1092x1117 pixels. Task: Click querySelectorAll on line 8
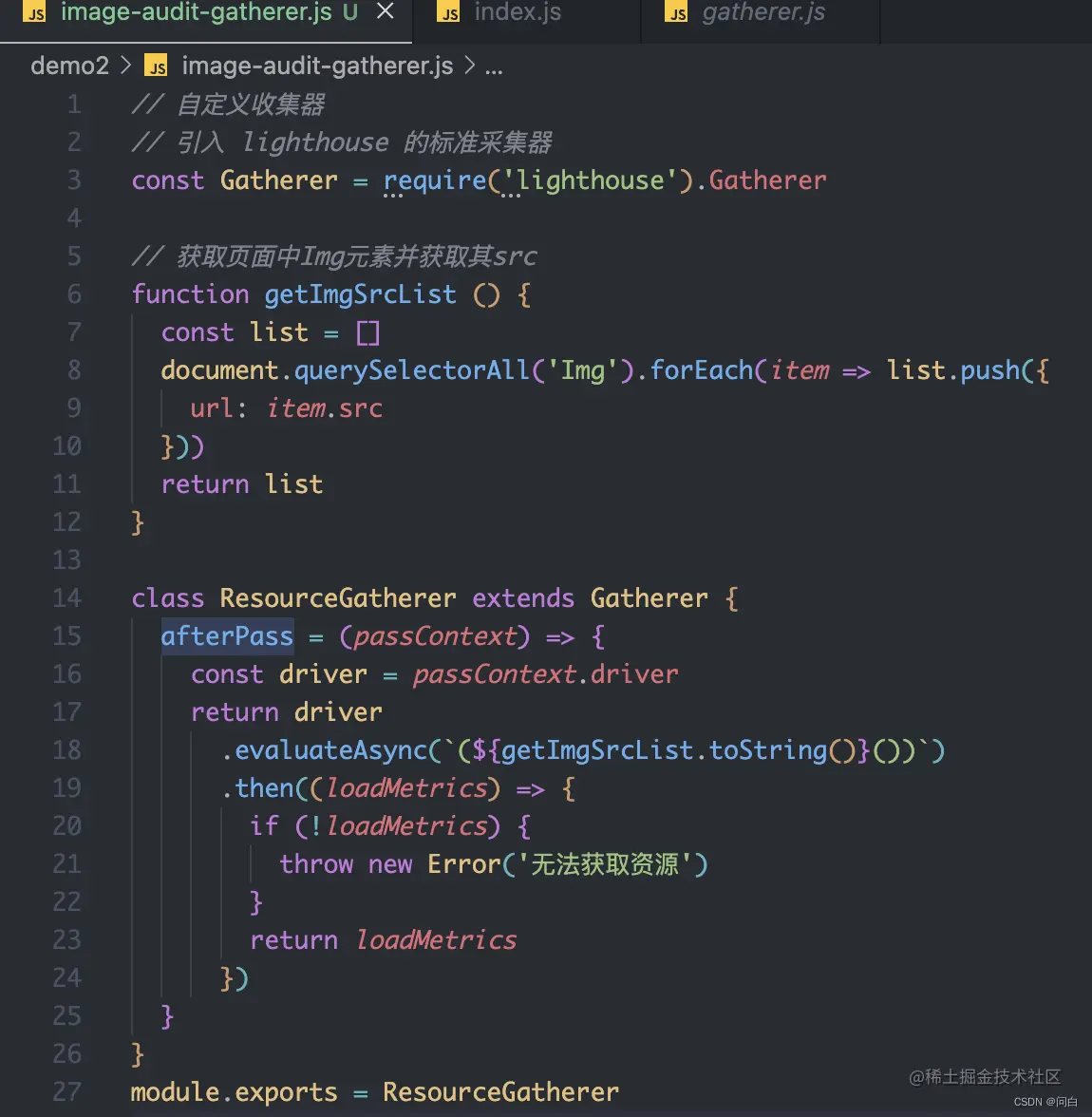pyautogui.click(x=412, y=370)
